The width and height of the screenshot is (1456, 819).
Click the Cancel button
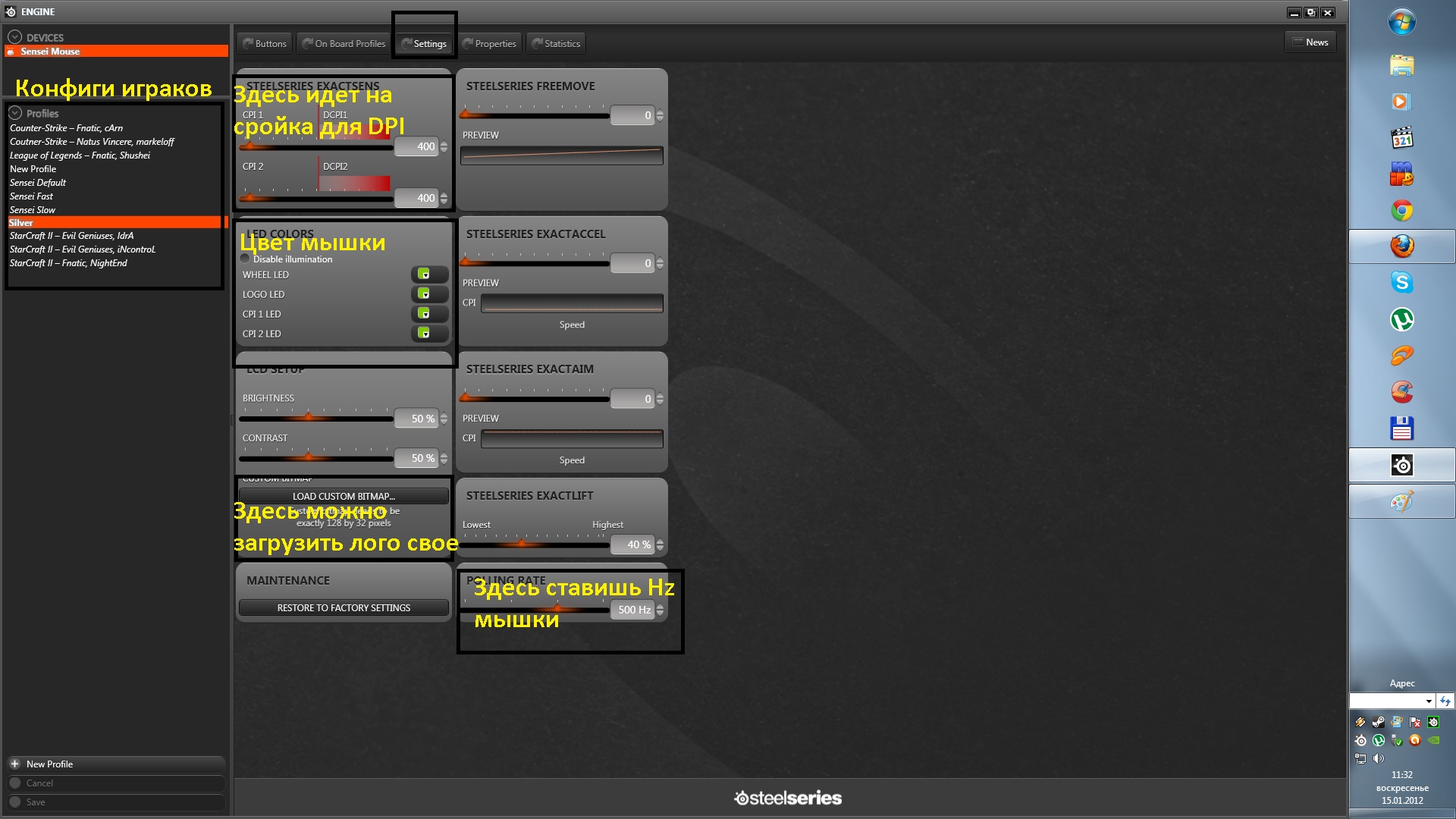pos(116,783)
